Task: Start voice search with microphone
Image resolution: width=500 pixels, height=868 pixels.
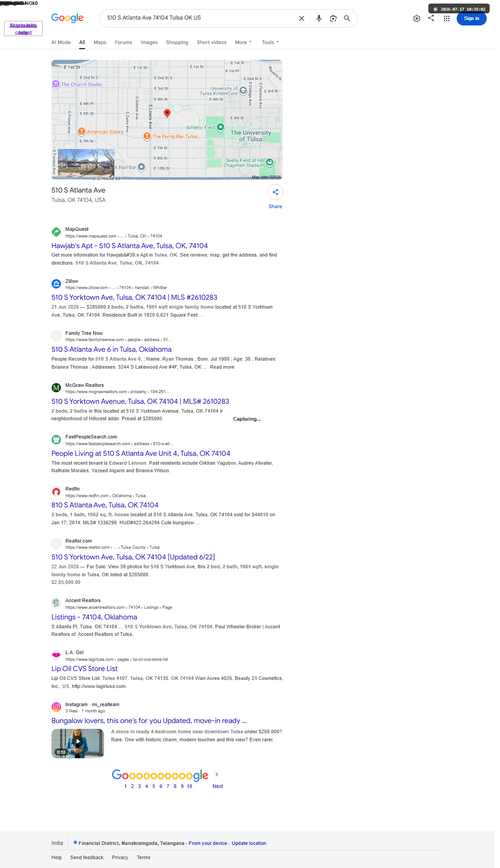Action: 318,18
